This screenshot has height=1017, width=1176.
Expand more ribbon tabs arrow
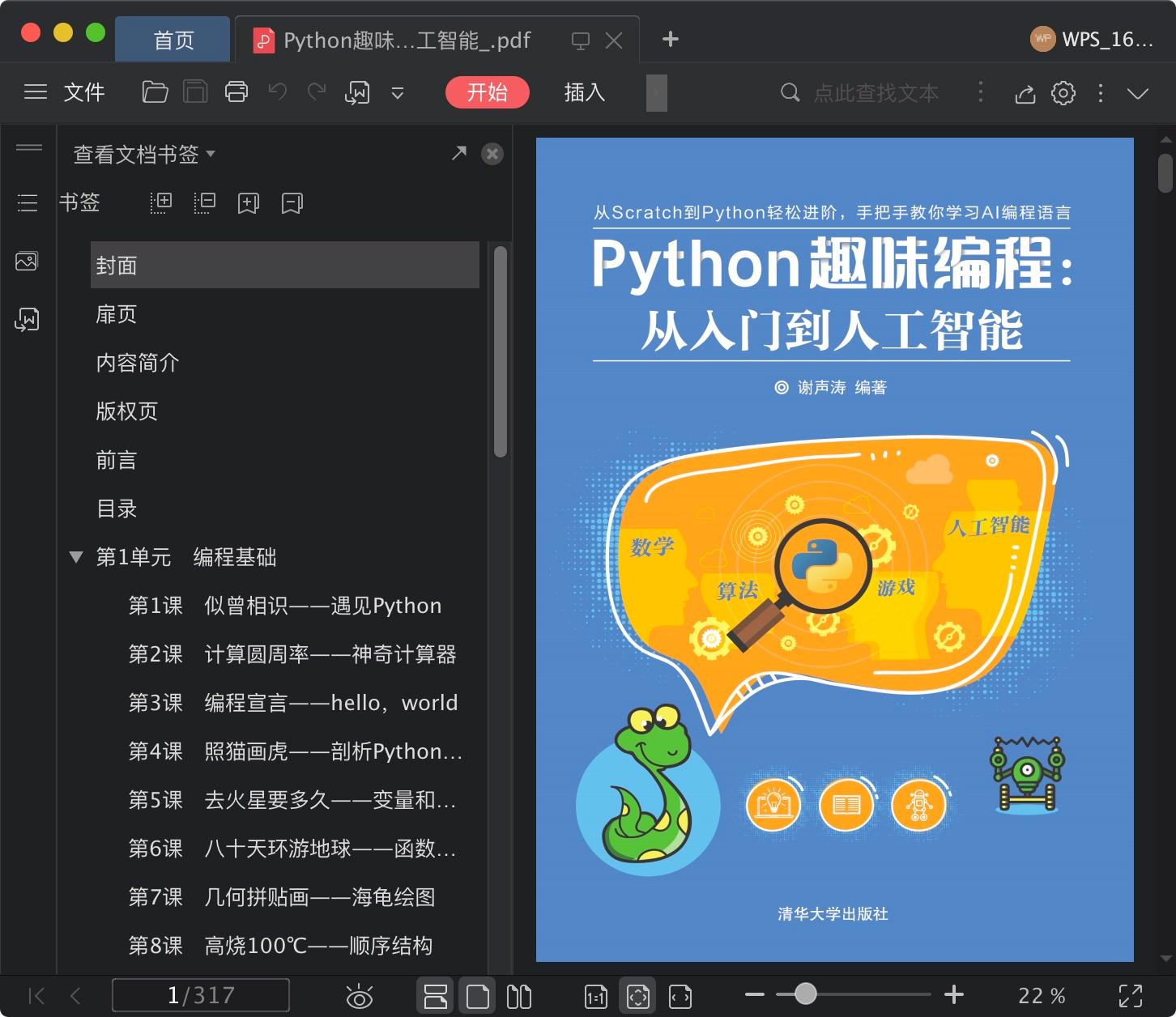[x=657, y=92]
